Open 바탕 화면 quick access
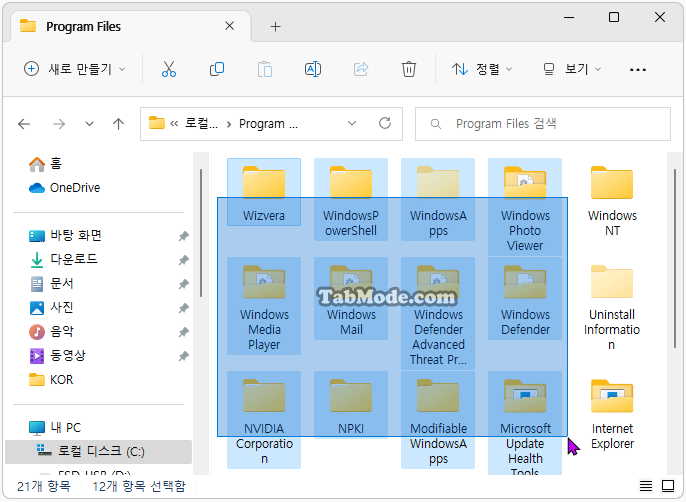Viewport: 686px width, 502px height. pyautogui.click(x=66, y=235)
